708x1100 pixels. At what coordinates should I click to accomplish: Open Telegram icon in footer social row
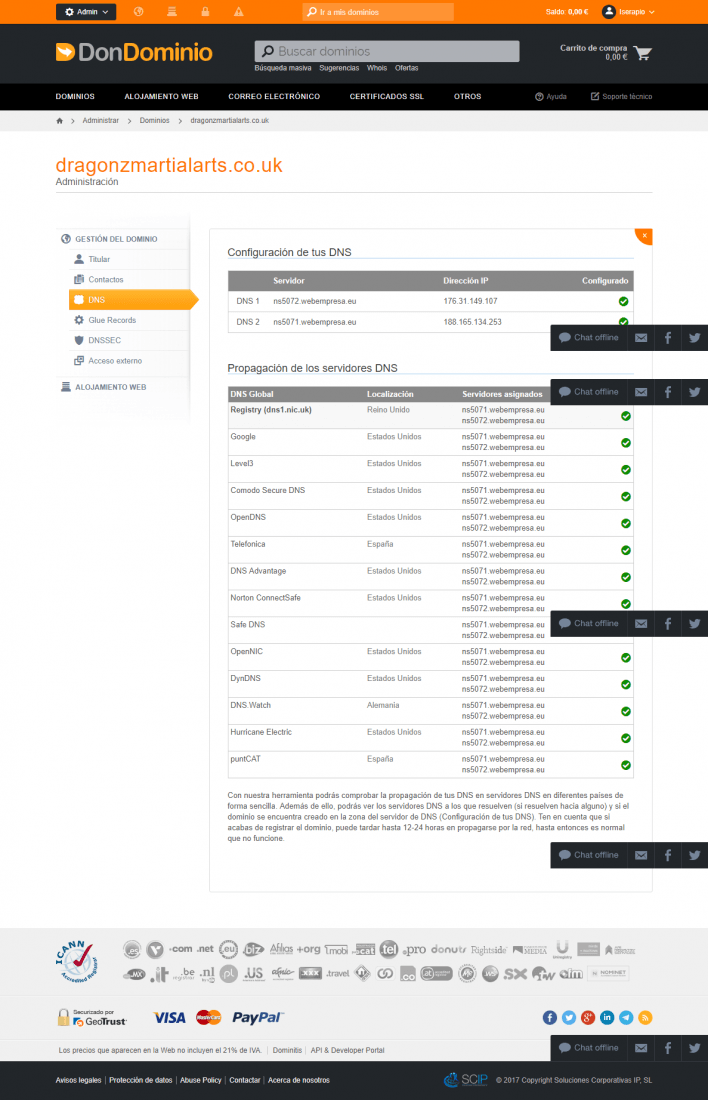click(626, 1018)
